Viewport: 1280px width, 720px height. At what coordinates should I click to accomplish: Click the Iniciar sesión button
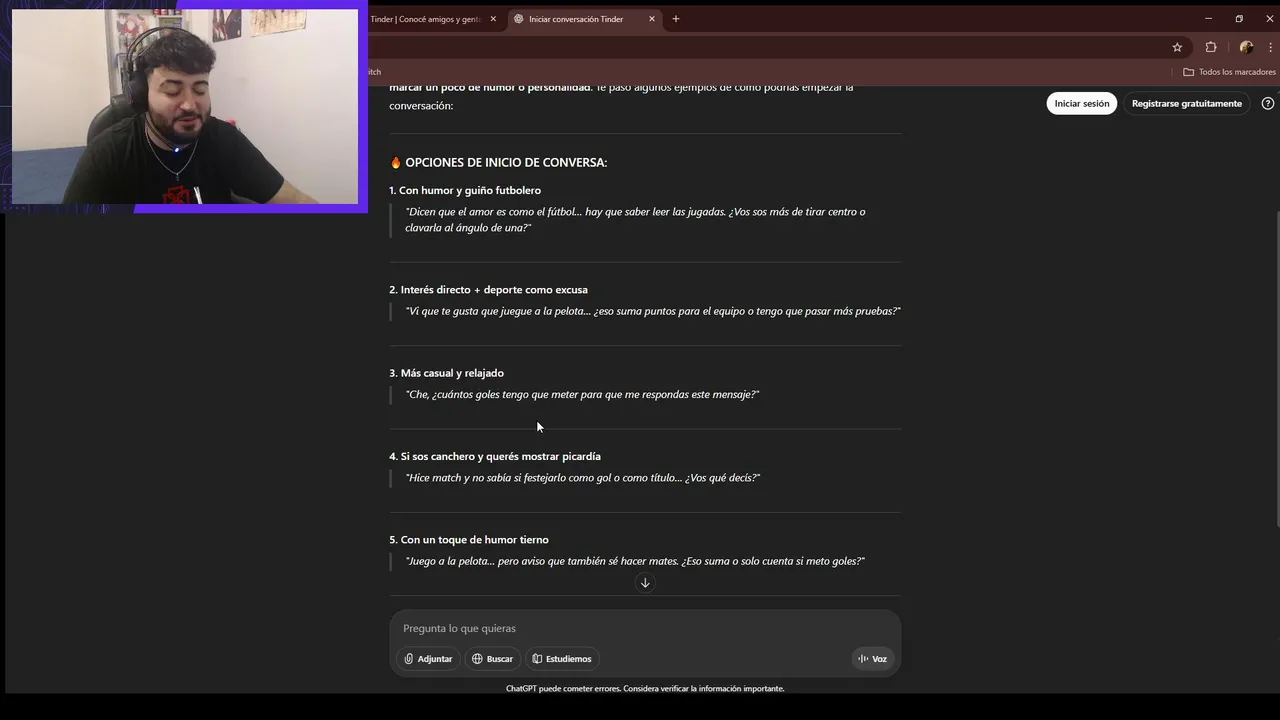click(x=1082, y=103)
